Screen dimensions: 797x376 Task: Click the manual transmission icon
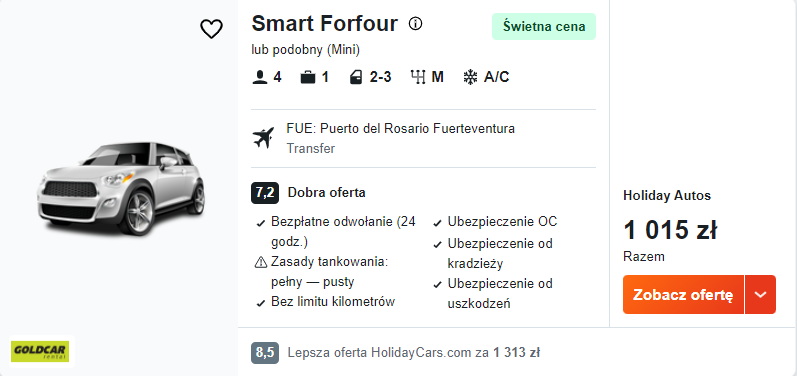(x=418, y=77)
